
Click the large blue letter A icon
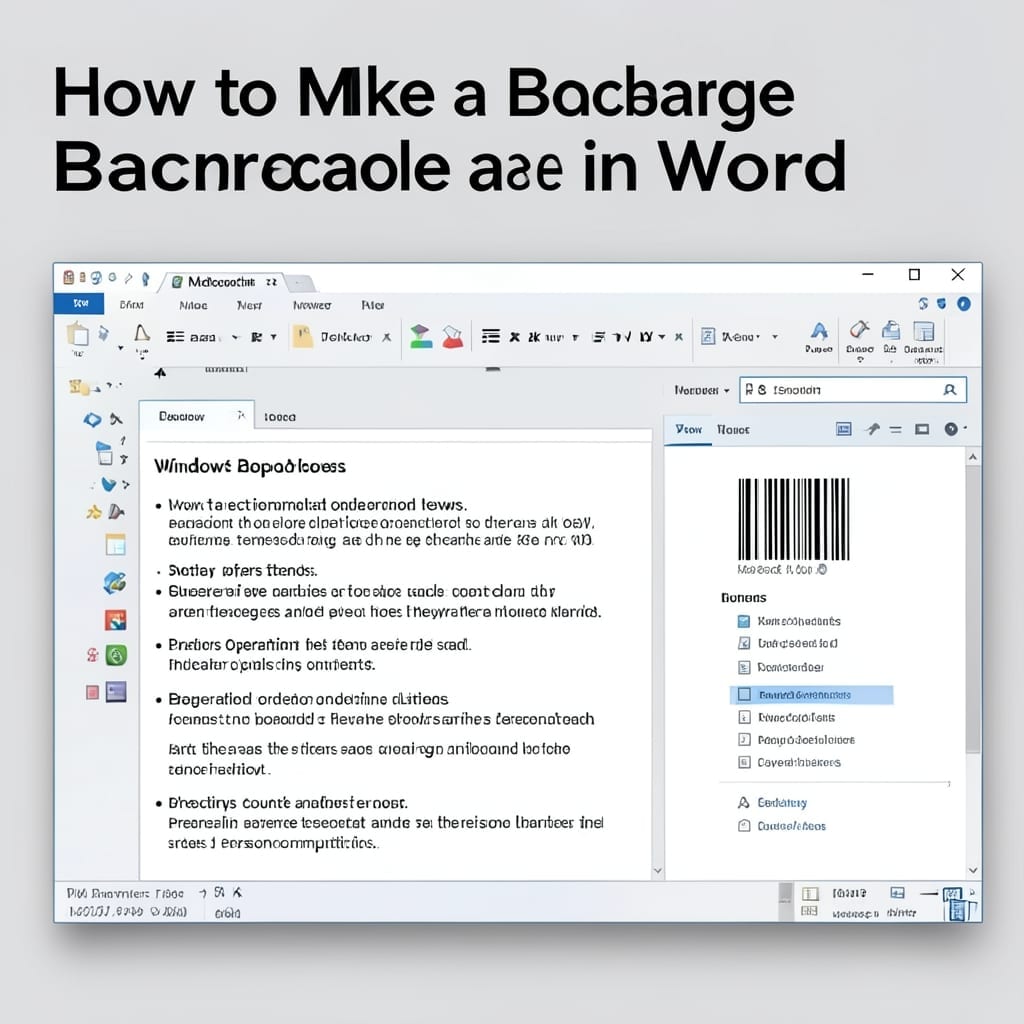click(819, 331)
